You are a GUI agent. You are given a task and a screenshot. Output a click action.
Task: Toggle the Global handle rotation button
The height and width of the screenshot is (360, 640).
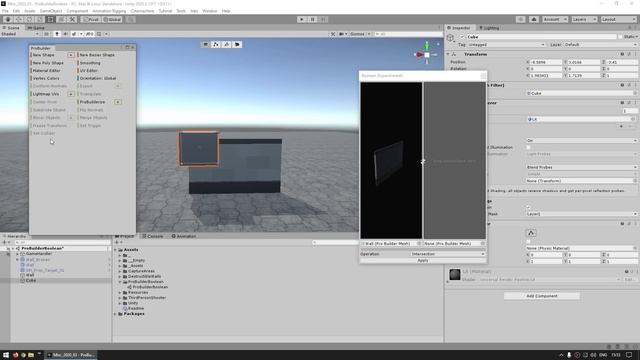point(112,19)
